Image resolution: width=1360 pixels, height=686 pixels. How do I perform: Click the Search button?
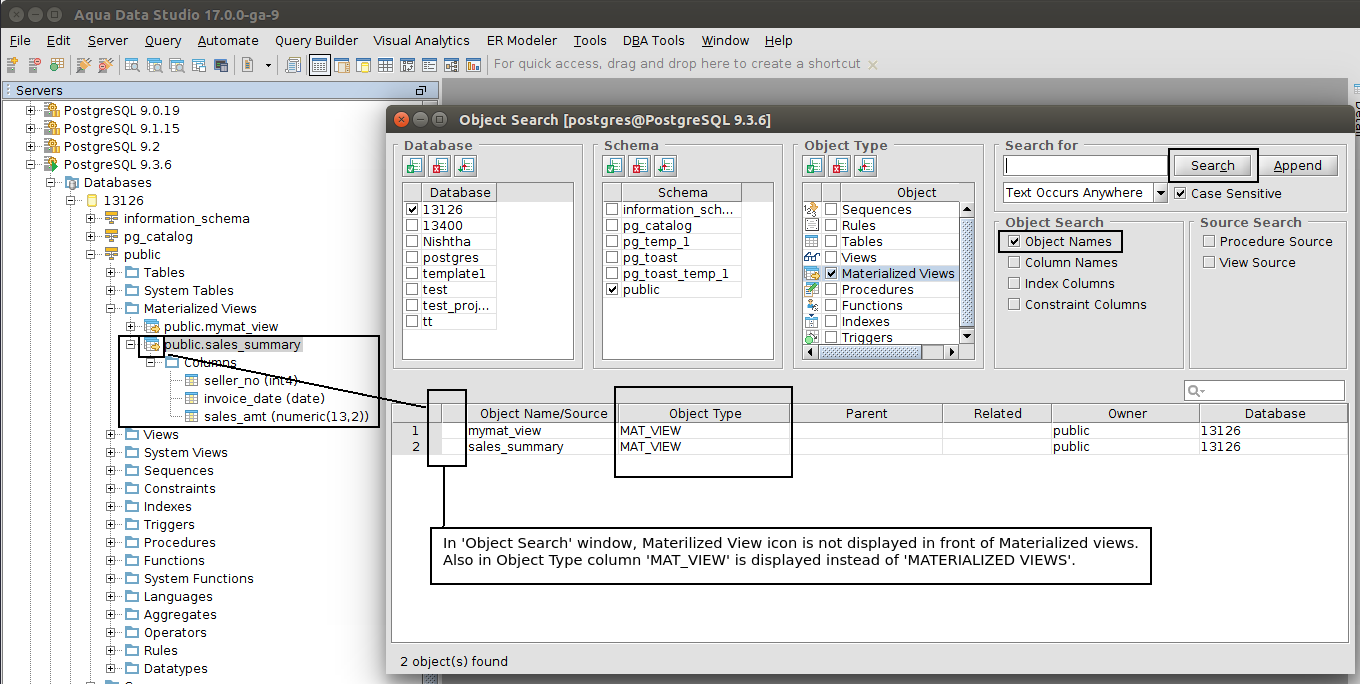tap(1213, 166)
